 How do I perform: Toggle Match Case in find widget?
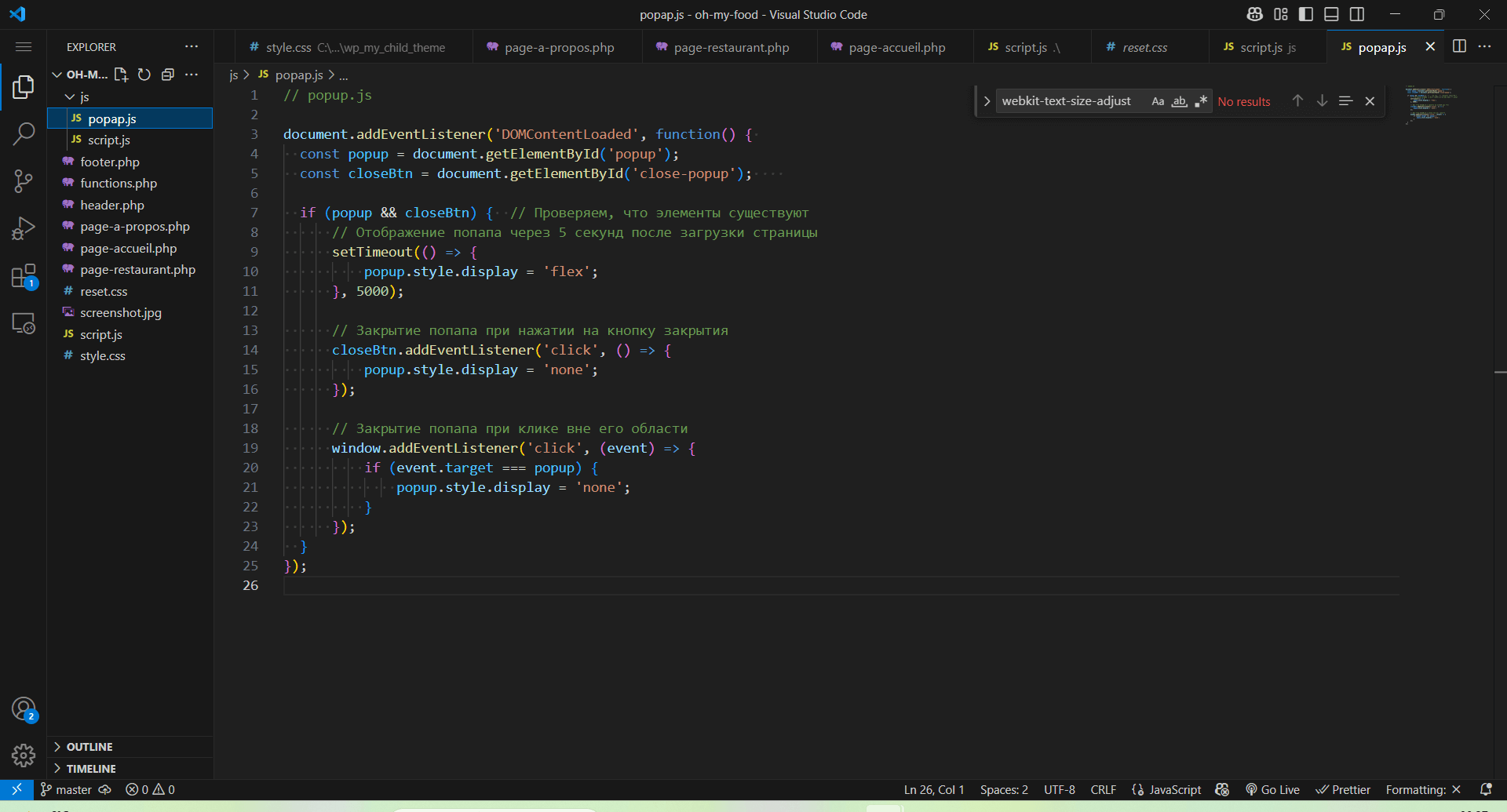point(1158,101)
